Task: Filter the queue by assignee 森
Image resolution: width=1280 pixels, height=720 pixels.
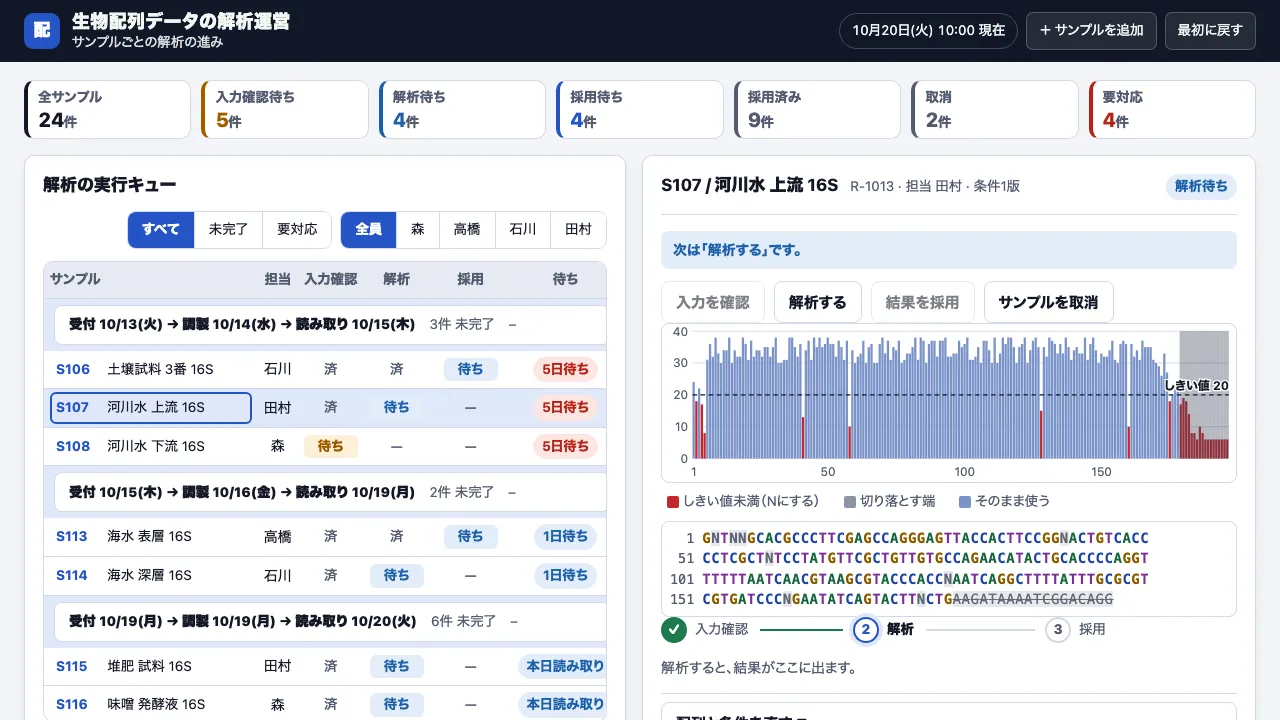Action: coord(418,230)
